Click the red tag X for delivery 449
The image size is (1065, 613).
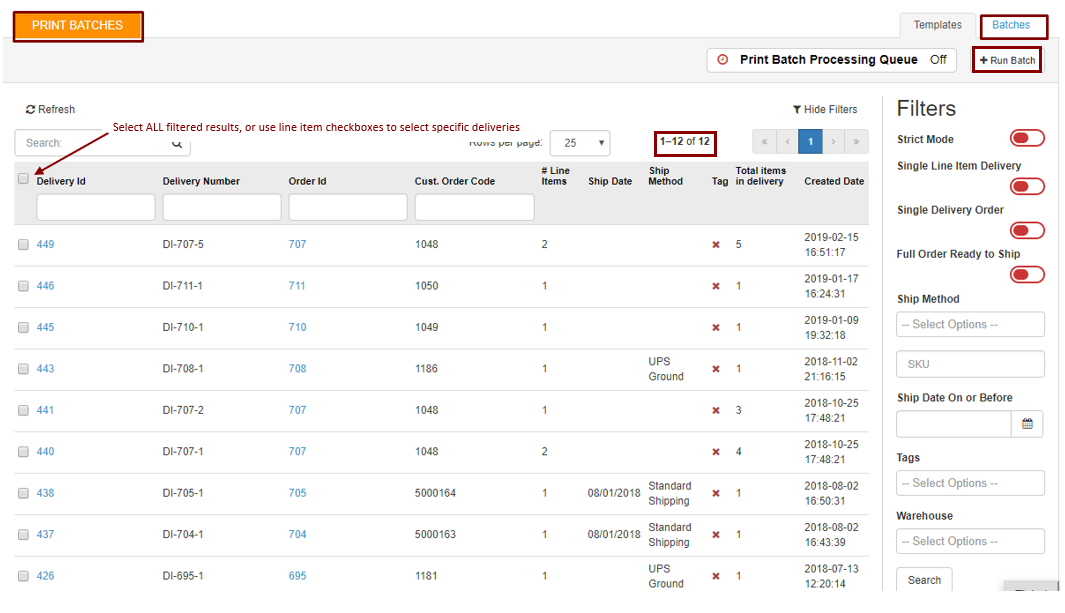pos(716,244)
